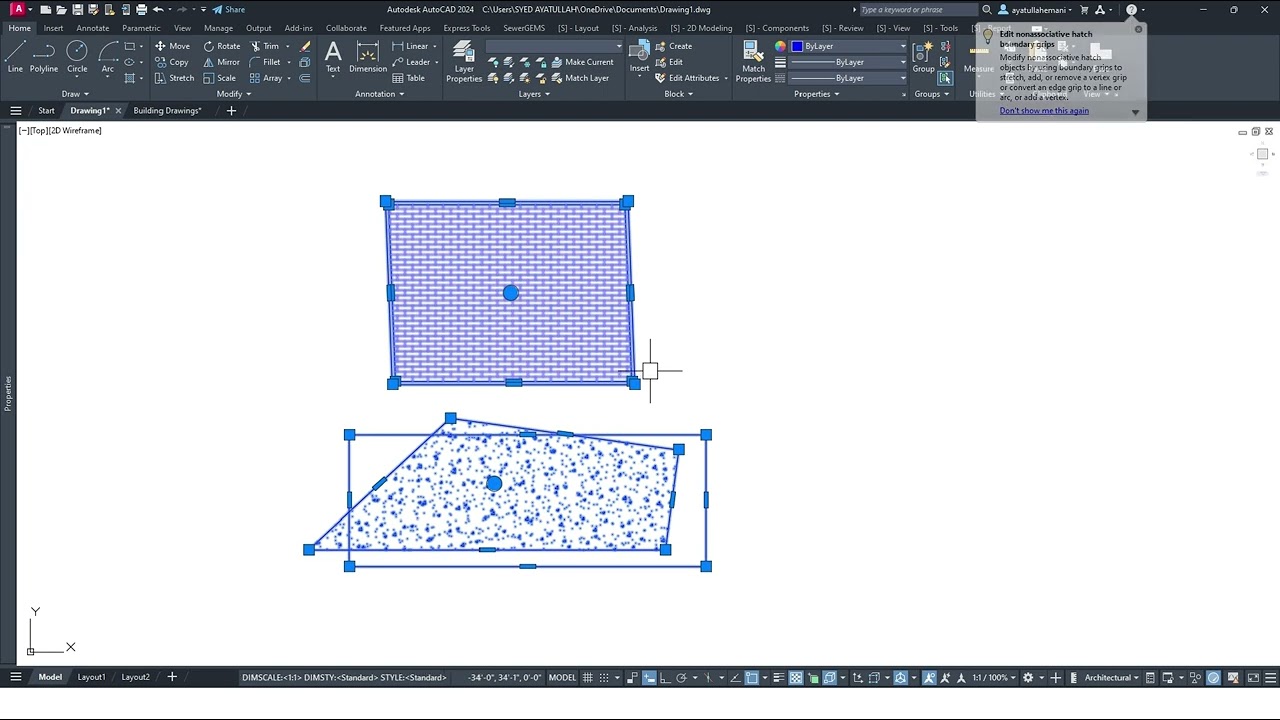The height and width of the screenshot is (720, 1280).
Task: Open the Customization icon in status bar
Action: click(x=1271, y=677)
